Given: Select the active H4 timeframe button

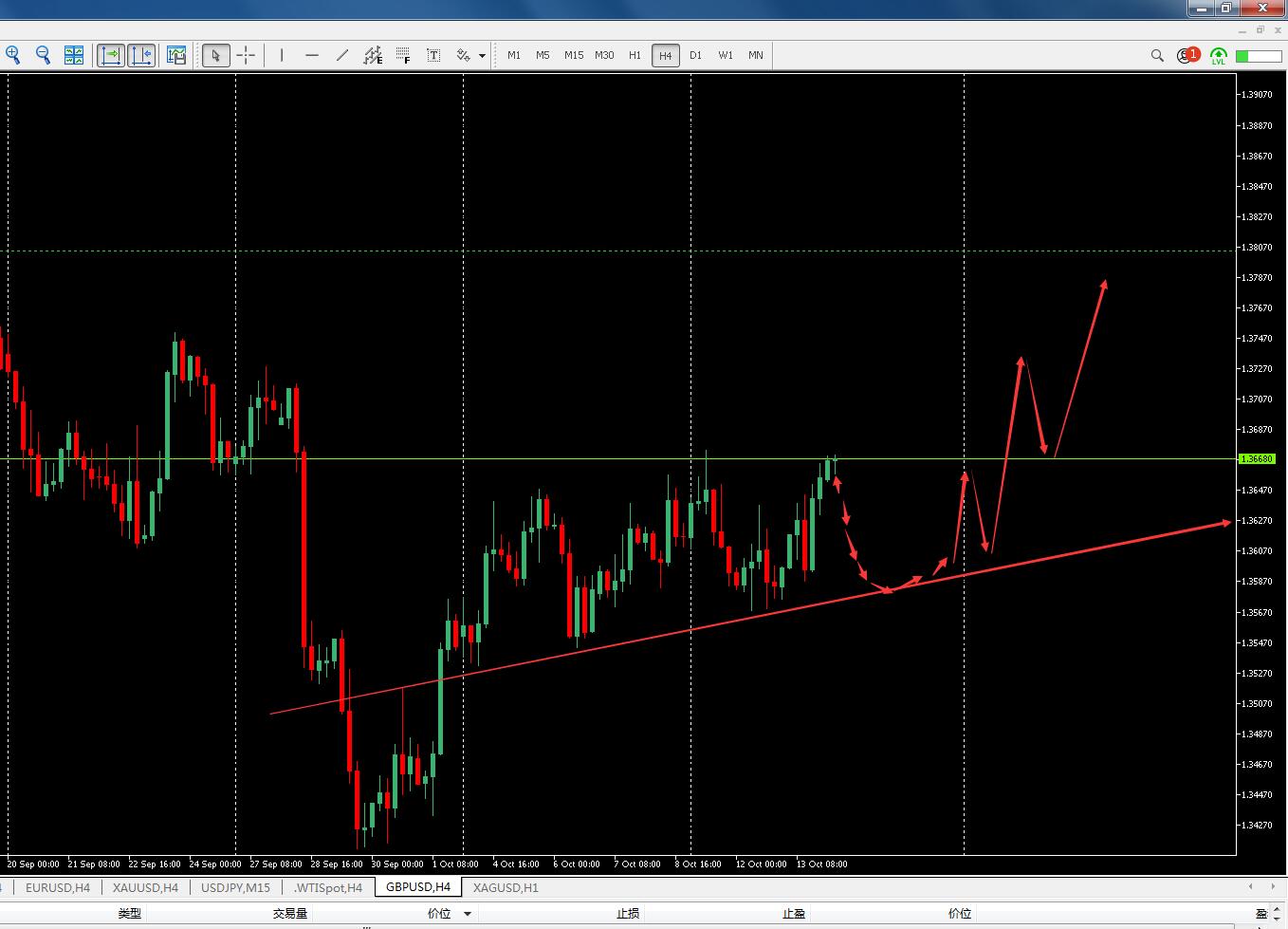Looking at the screenshot, I should [x=665, y=55].
